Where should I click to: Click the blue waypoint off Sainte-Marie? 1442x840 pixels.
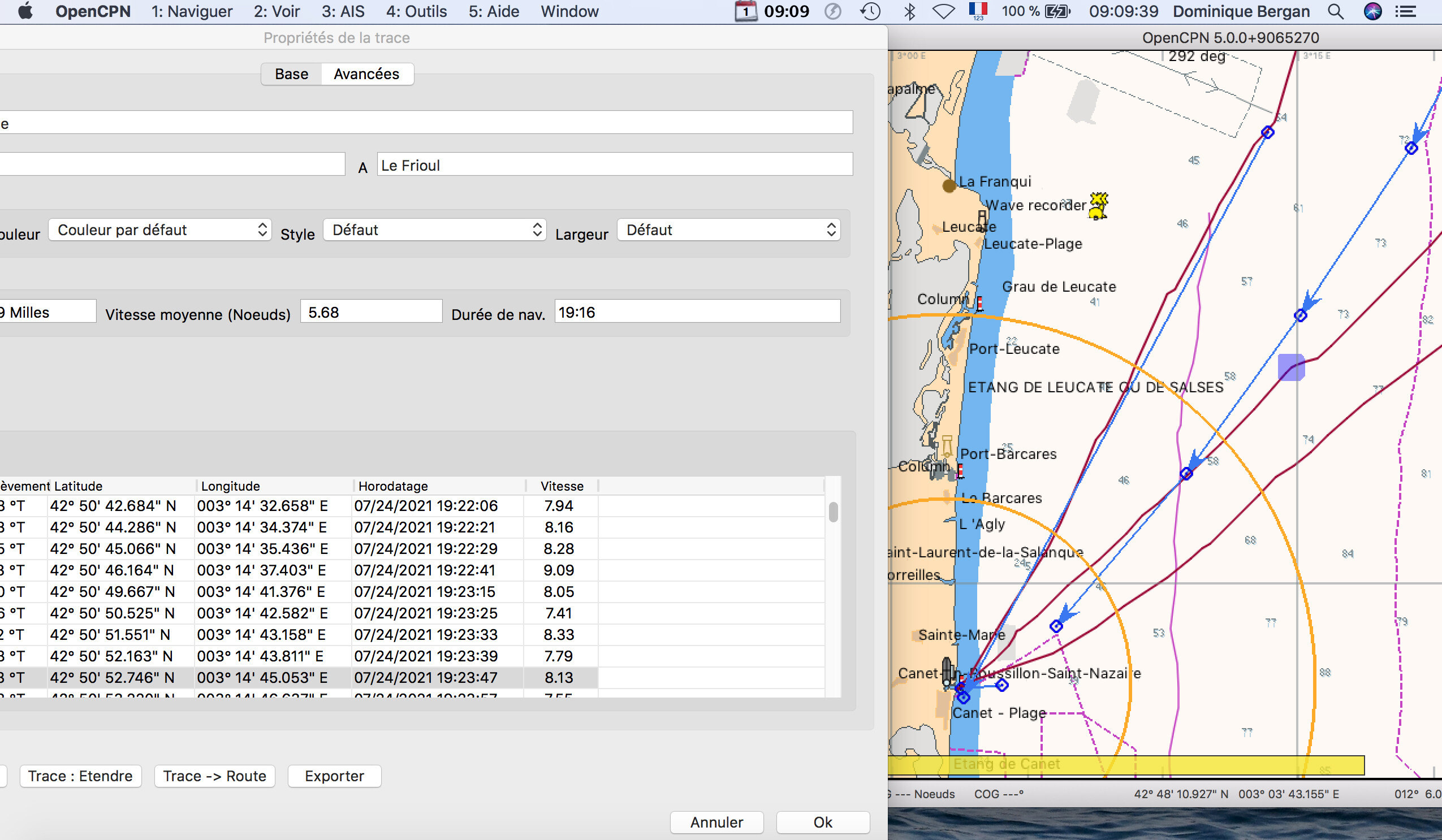[x=1056, y=626]
